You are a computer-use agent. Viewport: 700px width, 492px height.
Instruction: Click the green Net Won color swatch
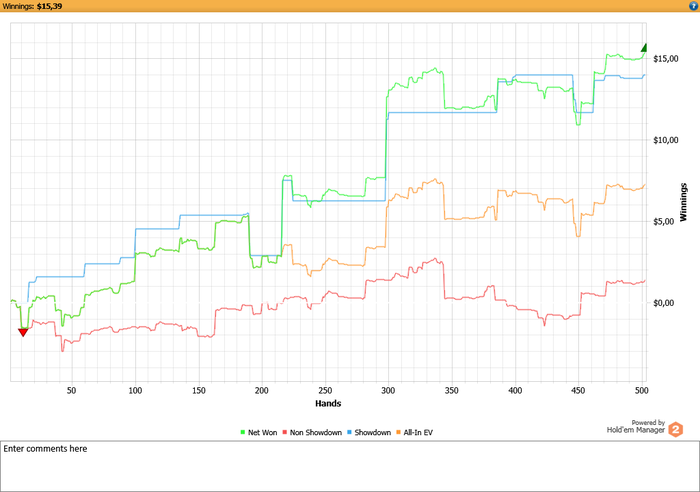243,432
